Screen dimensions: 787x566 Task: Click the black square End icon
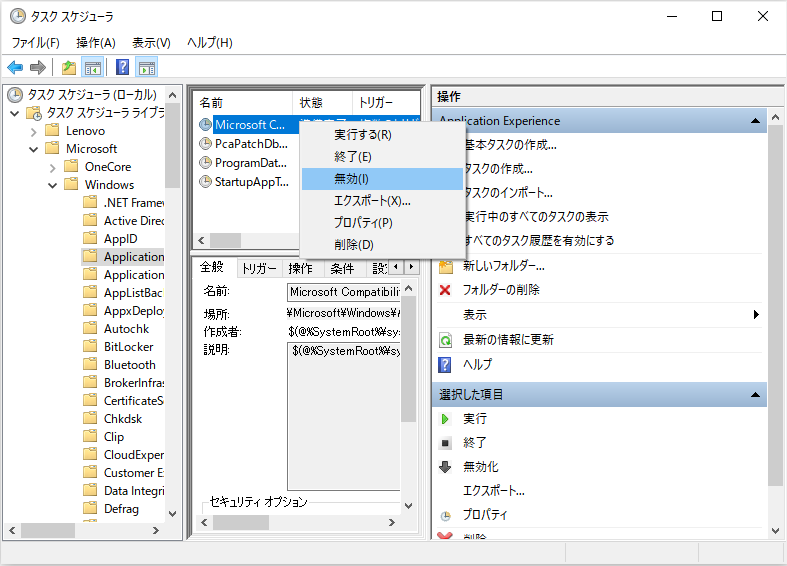coord(445,443)
